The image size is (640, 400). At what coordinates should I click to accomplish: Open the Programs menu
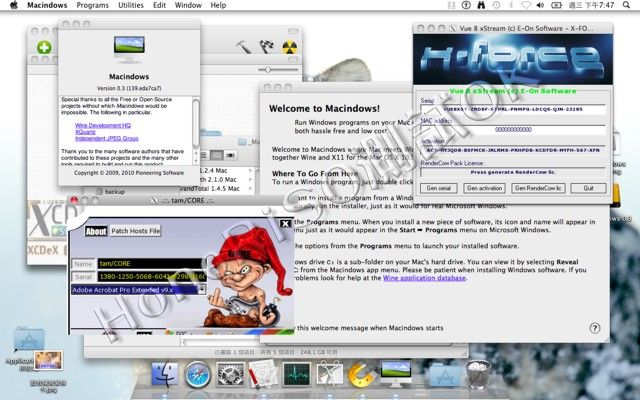click(x=92, y=6)
